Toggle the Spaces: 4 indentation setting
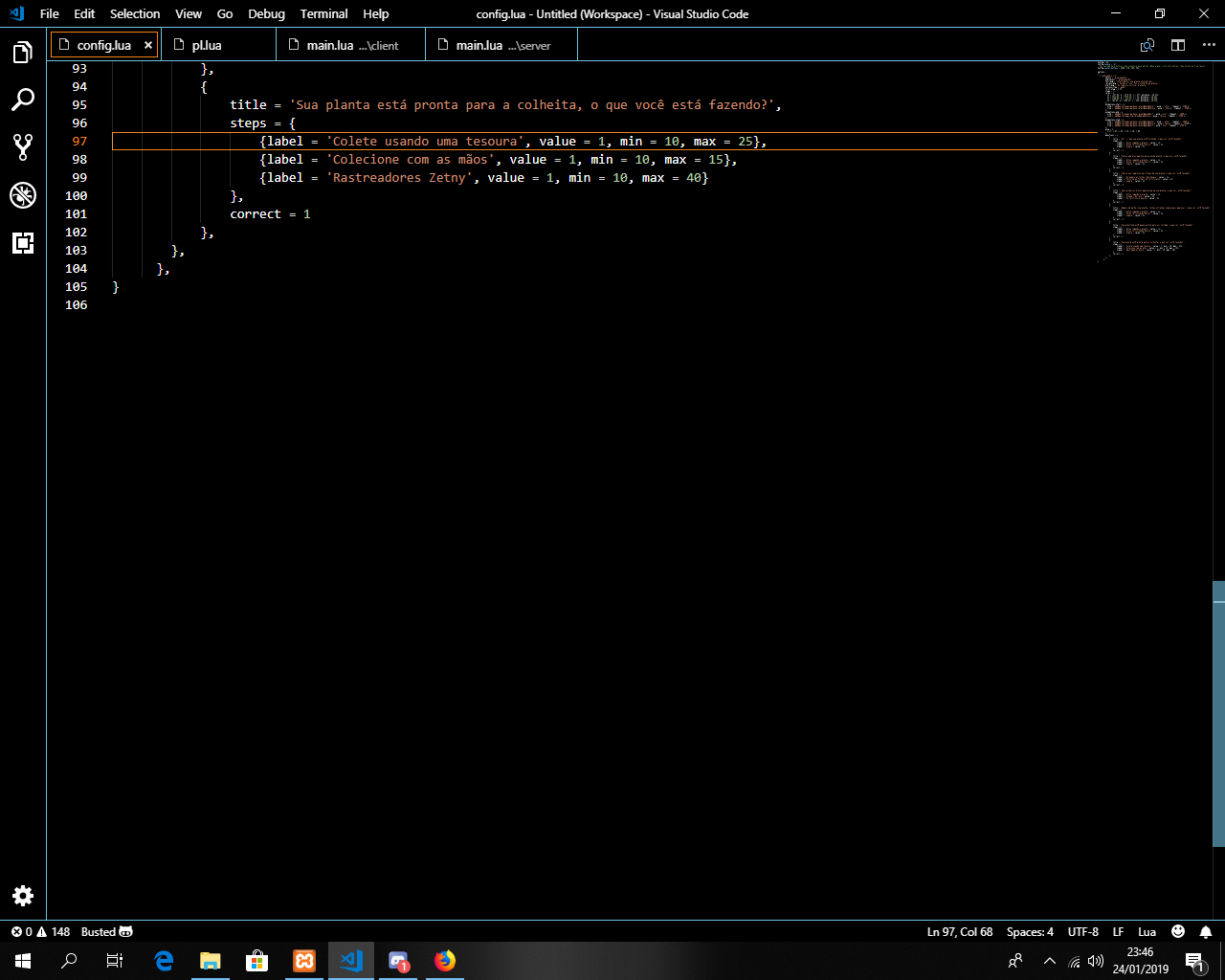This screenshot has height=980, width=1225. (1030, 932)
